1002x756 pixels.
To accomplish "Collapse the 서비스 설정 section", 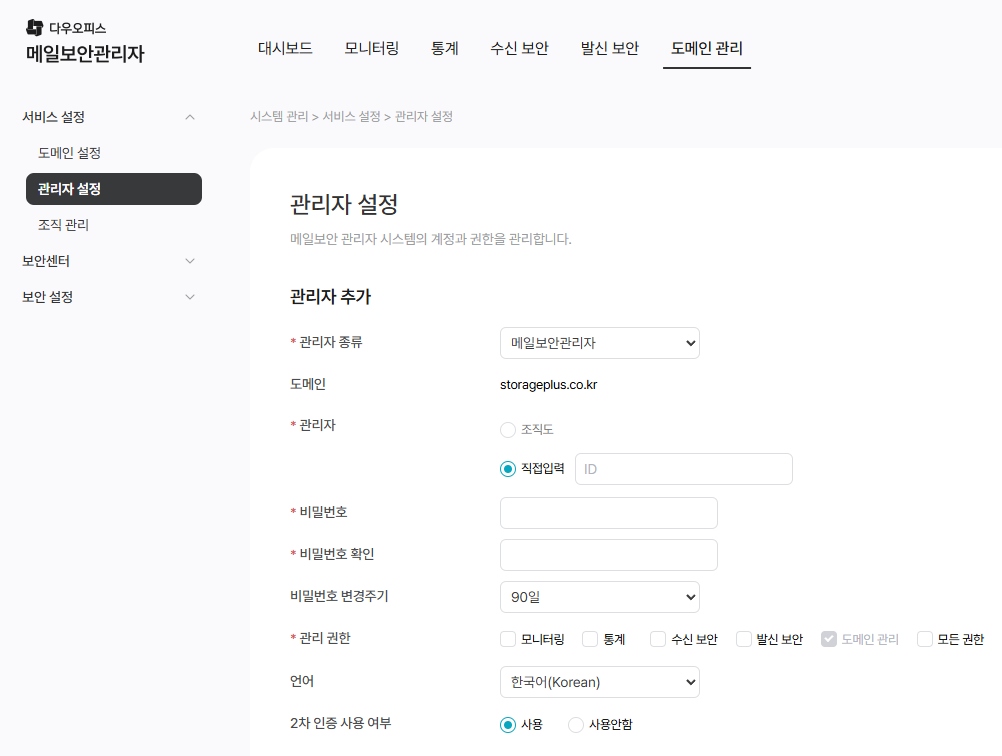I will 190,117.
